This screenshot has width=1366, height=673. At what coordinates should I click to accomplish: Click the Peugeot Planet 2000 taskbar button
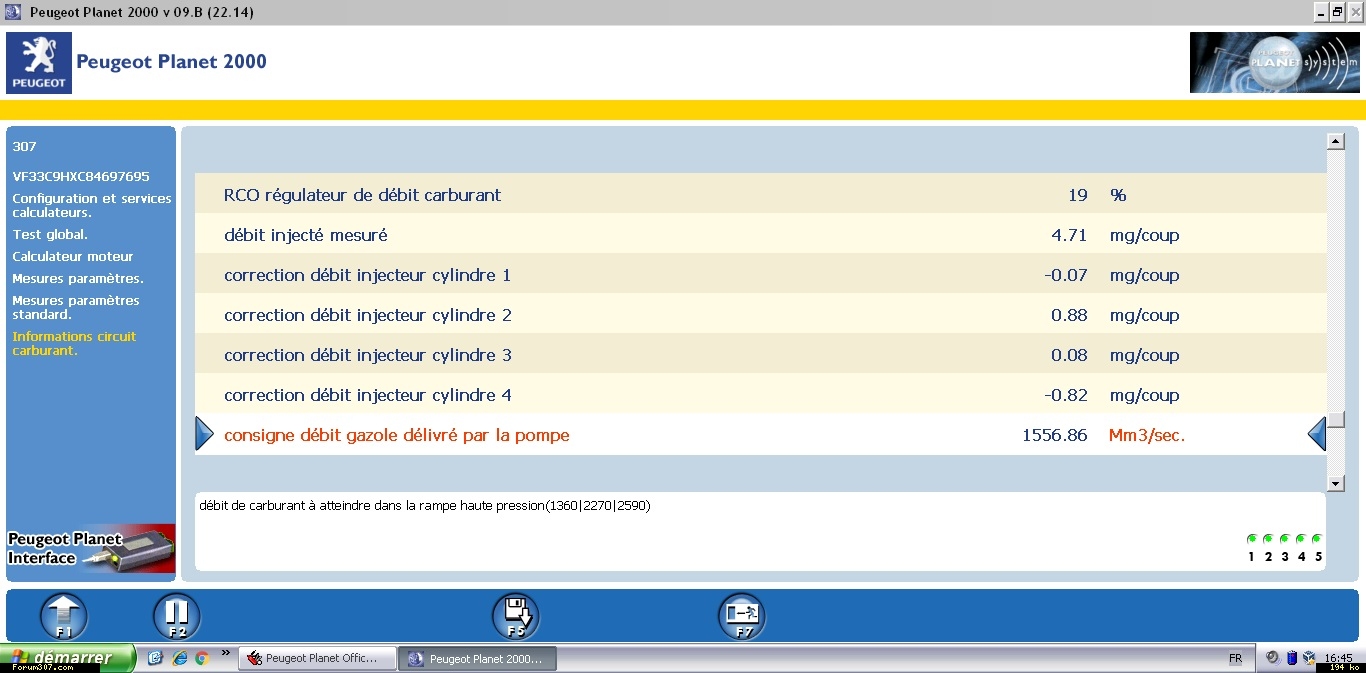(477, 659)
